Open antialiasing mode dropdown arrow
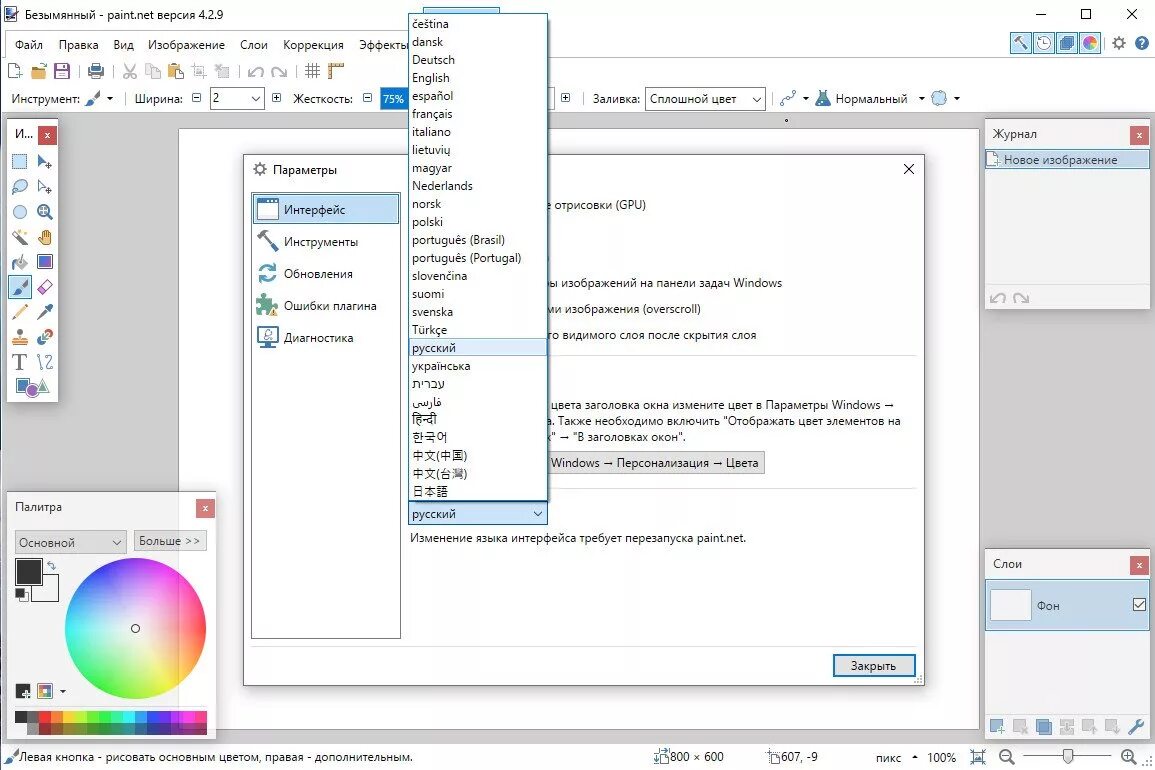Viewport: 1155px width, 770px height. tap(805, 98)
